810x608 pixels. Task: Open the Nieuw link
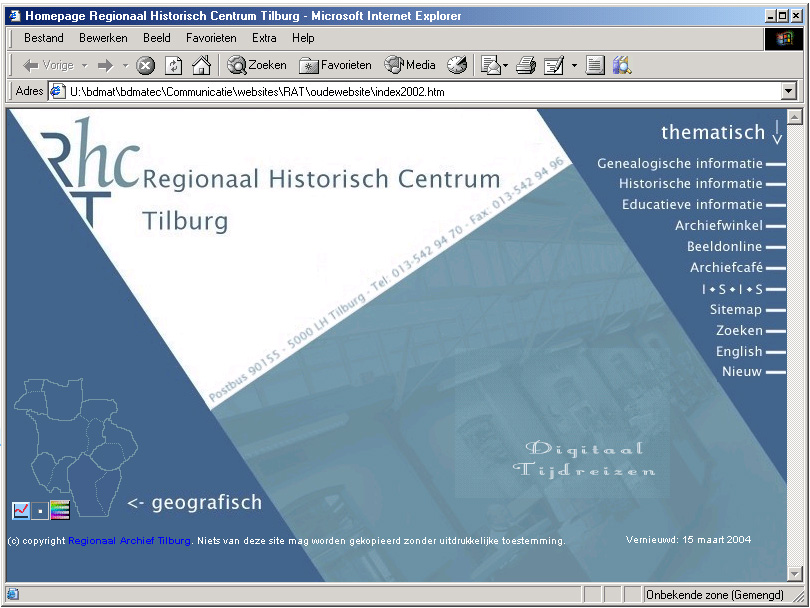coord(742,371)
